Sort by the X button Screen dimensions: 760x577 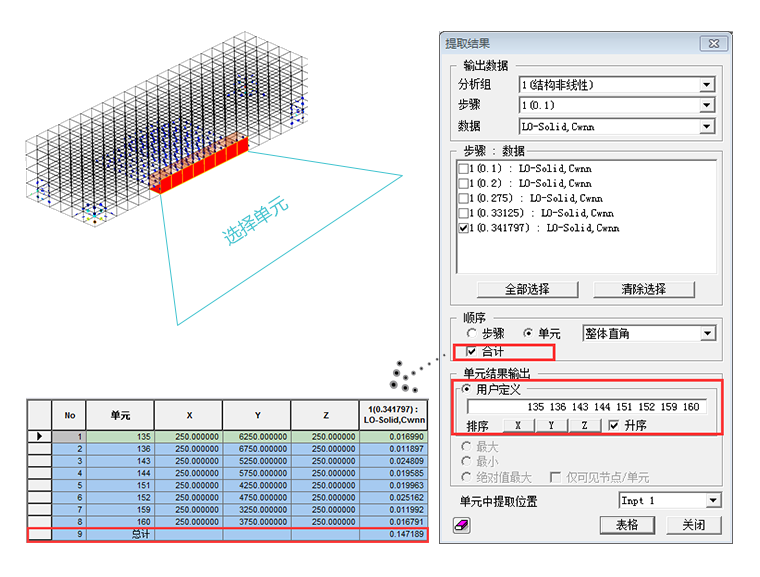[x=518, y=426]
